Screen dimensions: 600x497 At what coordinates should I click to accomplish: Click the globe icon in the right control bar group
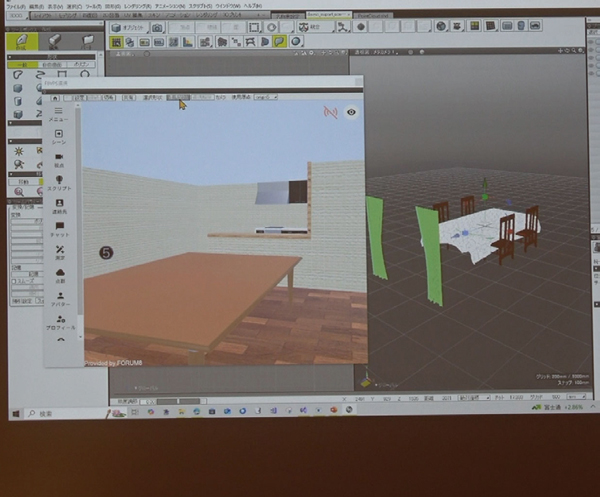(x=441, y=26)
